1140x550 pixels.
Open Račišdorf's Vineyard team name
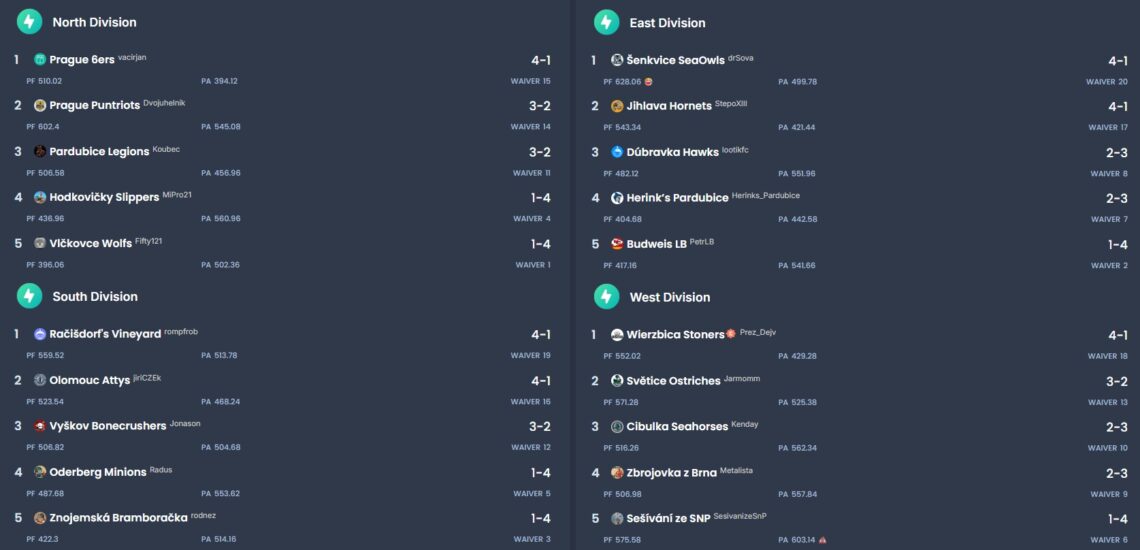tap(105, 334)
